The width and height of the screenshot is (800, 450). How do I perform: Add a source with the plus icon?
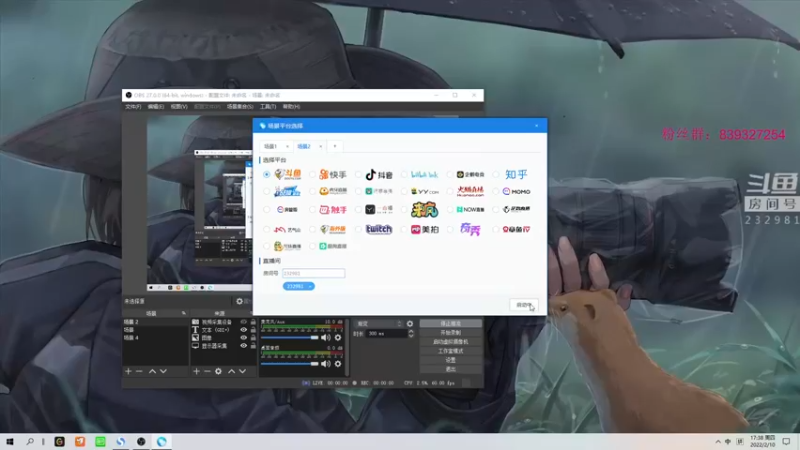click(x=196, y=371)
